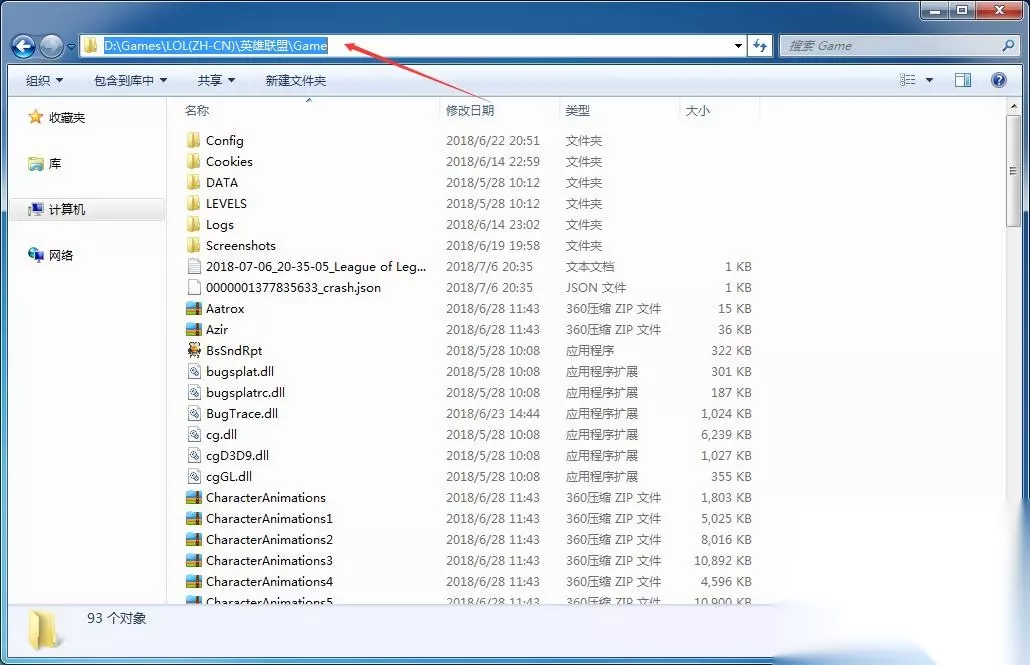Expand the address bar history dropdown
Screen dimensions: 1030x665
pyautogui.click(x=738, y=46)
